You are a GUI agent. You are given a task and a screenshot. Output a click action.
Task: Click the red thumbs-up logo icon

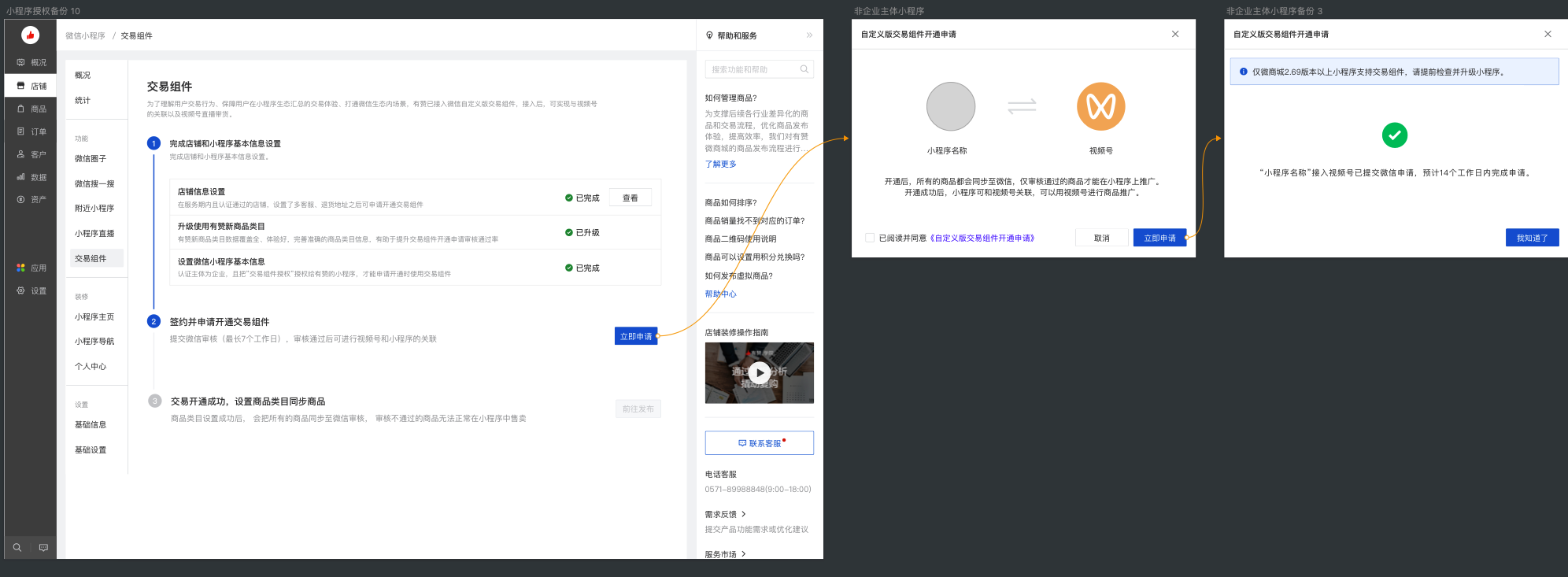30,35
